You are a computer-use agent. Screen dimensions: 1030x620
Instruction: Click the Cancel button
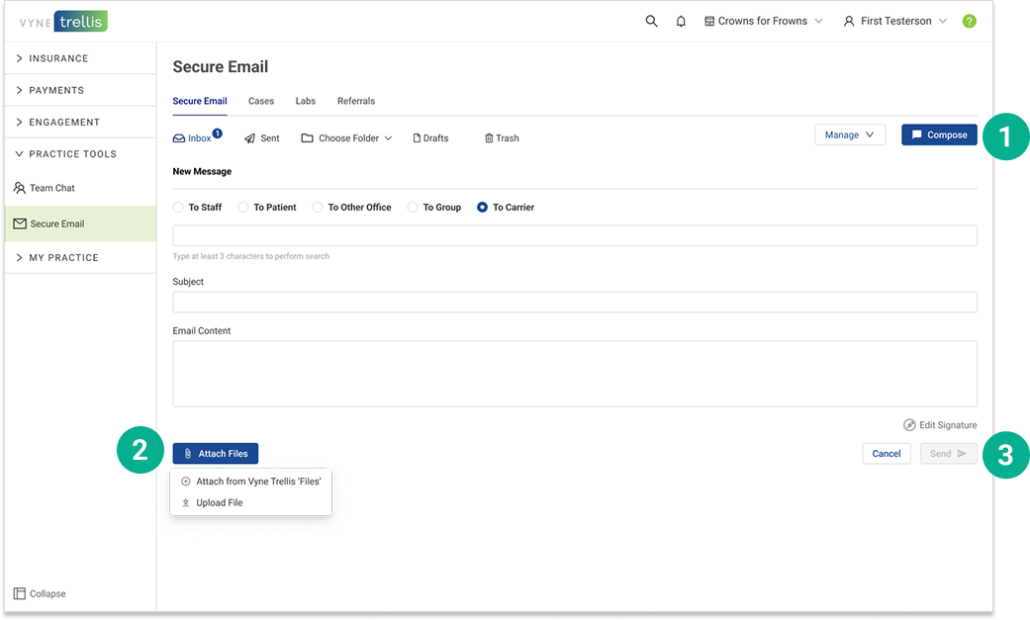pos(886,453)
